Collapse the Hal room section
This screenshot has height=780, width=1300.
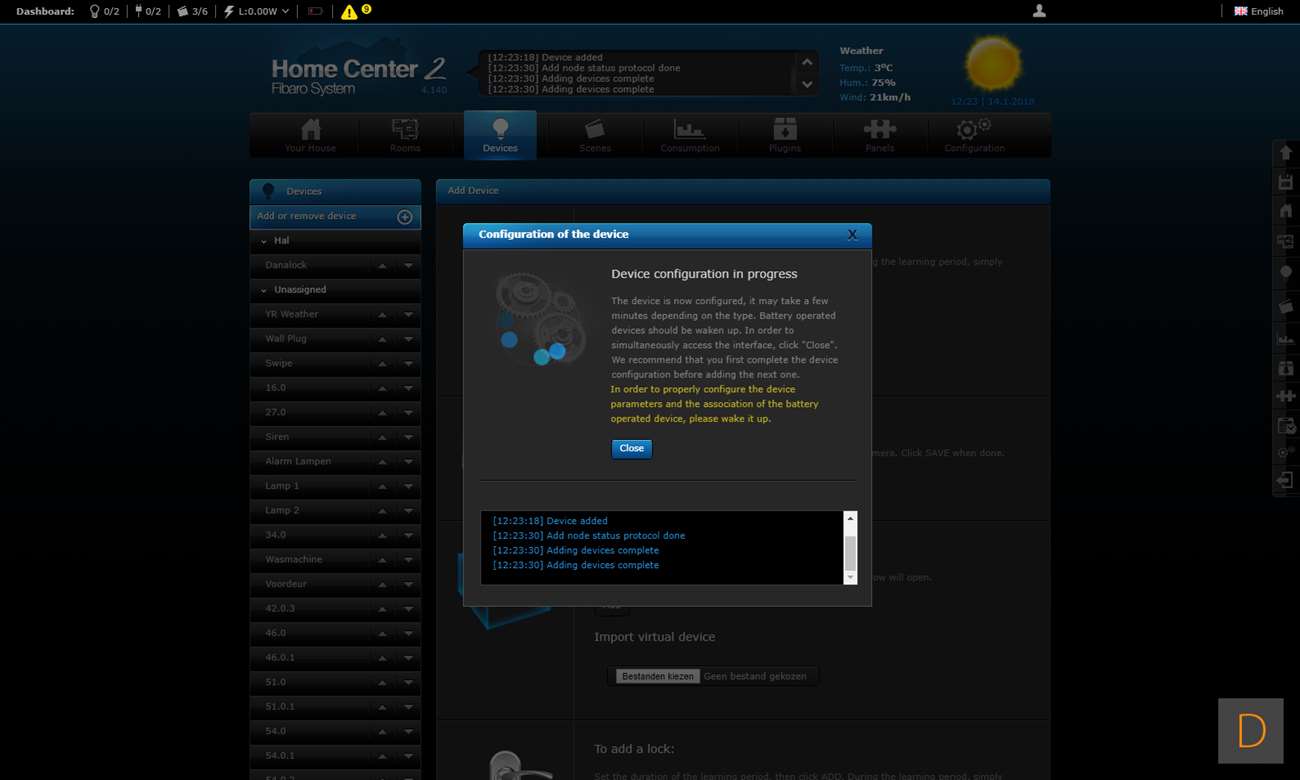point(264,241)
